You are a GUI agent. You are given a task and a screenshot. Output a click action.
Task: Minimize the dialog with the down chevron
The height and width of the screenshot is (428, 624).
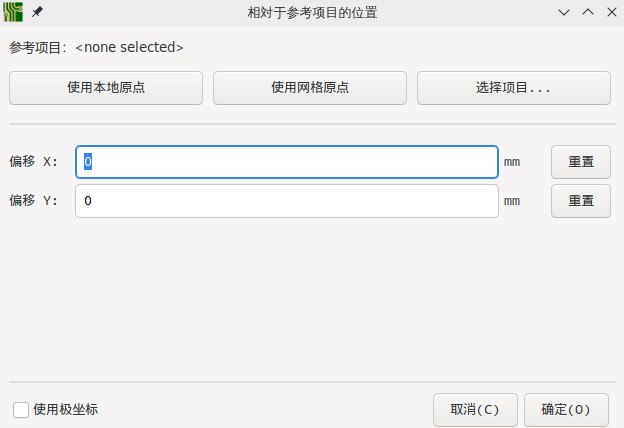(x=564, y=12)
